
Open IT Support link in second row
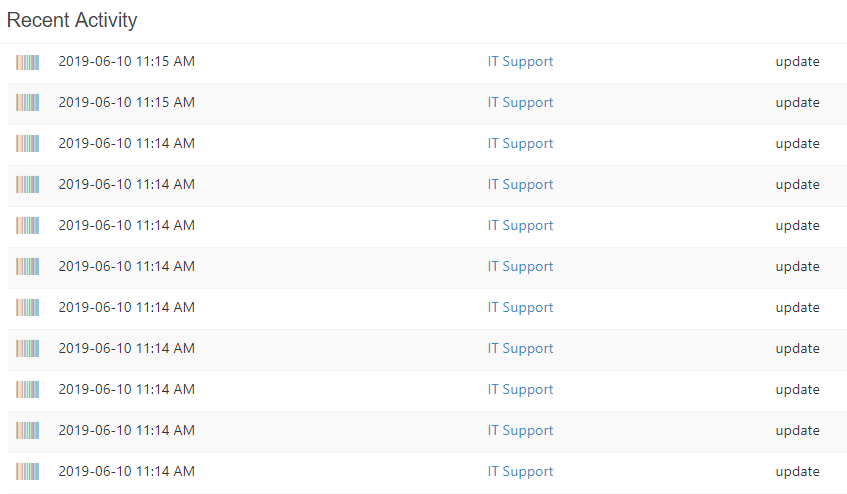tap(520, 103)
